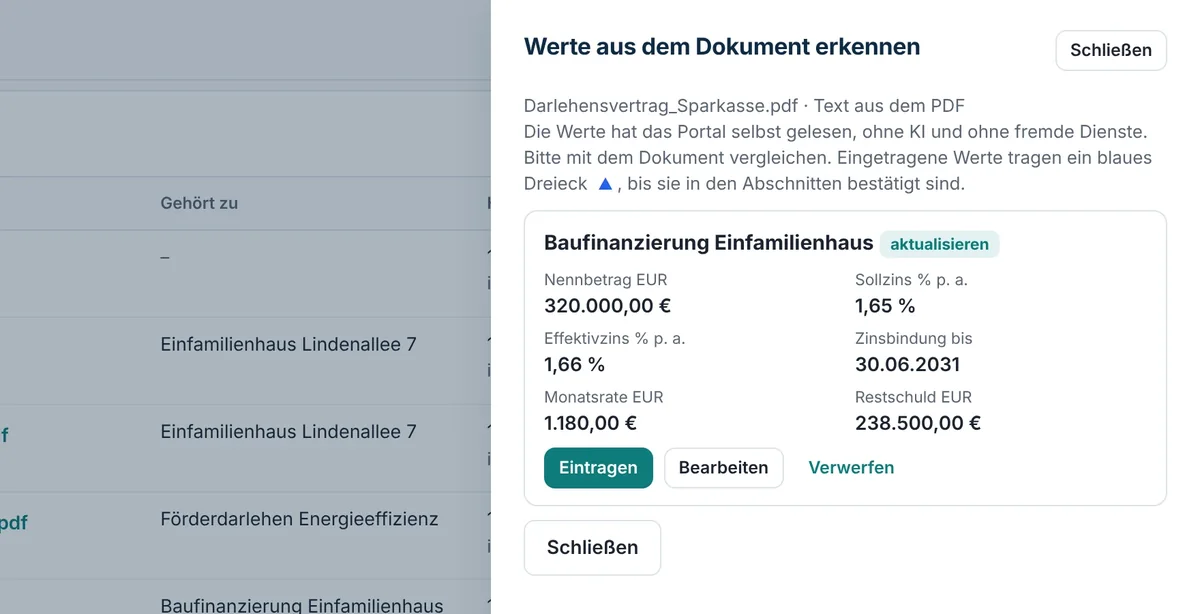The width and height of the screenshot is (1200, 614).
Task: Click the Nennbetrag EUR label
Action: 605,280
